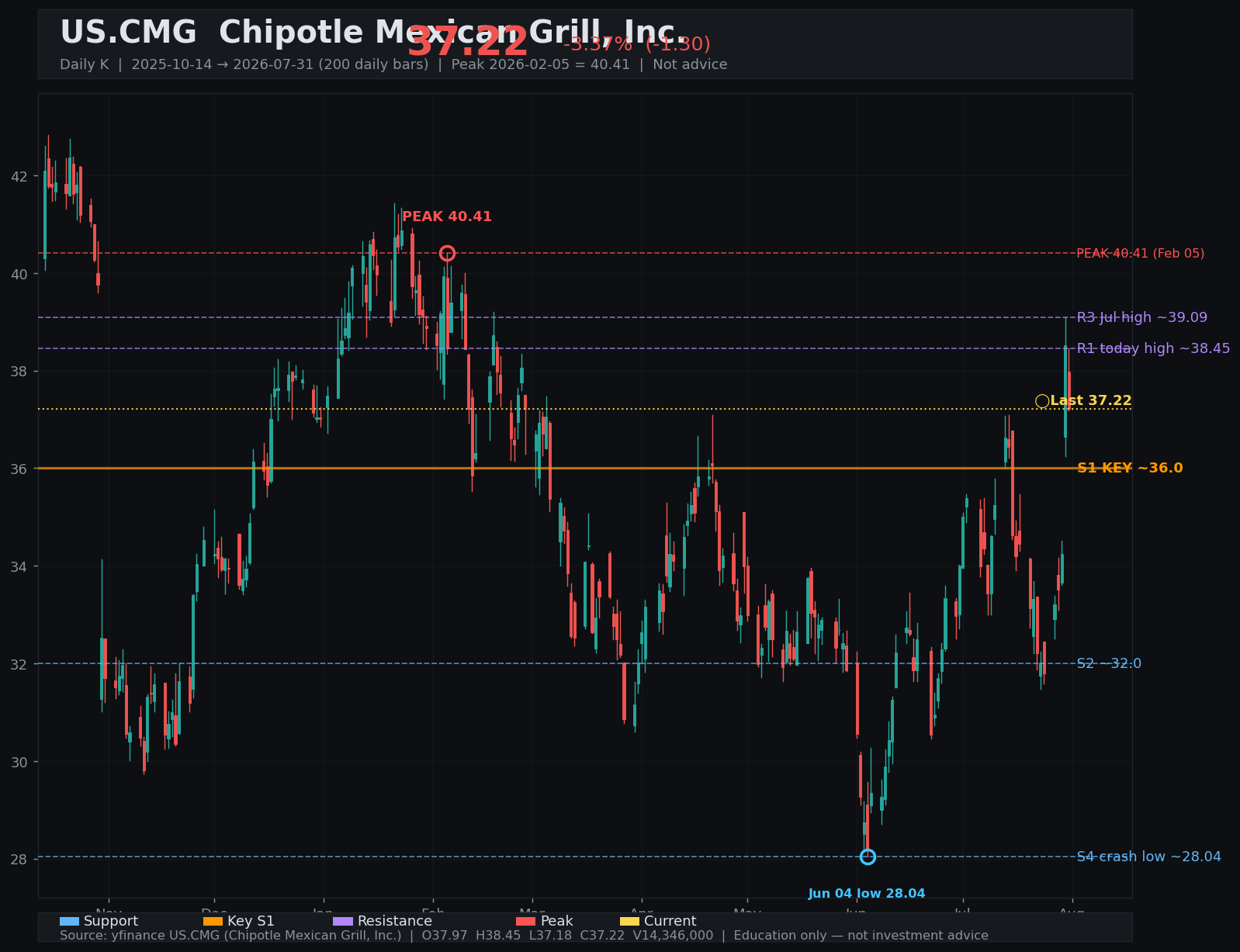Click the 'R3 Jul high ~39.09' label
This screenshot has height=952, width=1240.
click(1142, 317)
